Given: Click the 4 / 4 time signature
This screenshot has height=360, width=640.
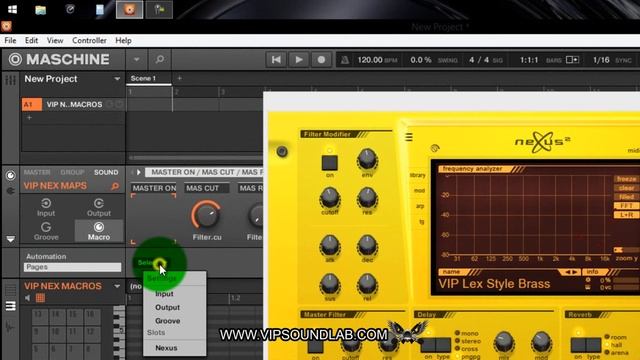Looking at the screenshot, I should click(479, 60).
